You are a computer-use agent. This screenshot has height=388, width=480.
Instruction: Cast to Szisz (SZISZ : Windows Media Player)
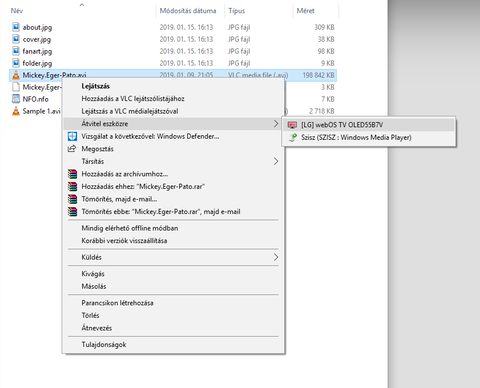(x=369, y=137)
